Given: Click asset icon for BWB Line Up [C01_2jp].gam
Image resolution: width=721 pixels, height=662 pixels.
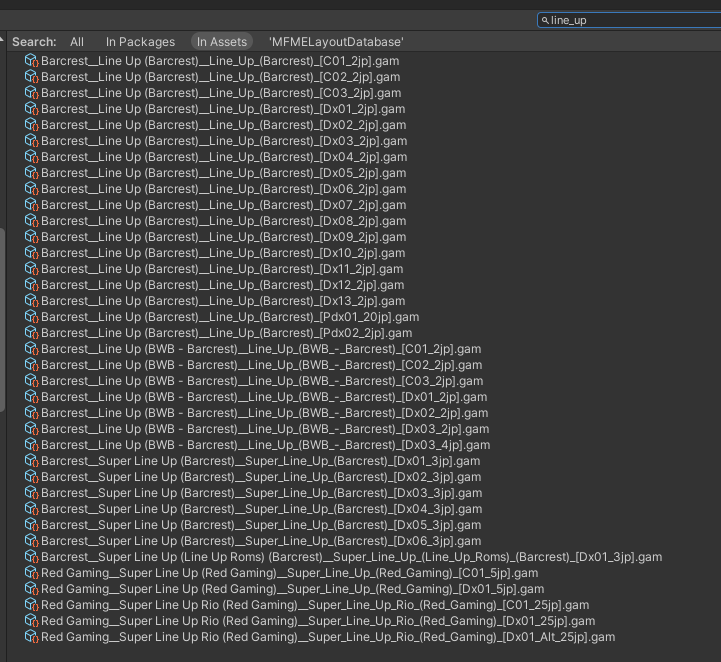Looking at the screenshot, I should click(x=31, y=349).
